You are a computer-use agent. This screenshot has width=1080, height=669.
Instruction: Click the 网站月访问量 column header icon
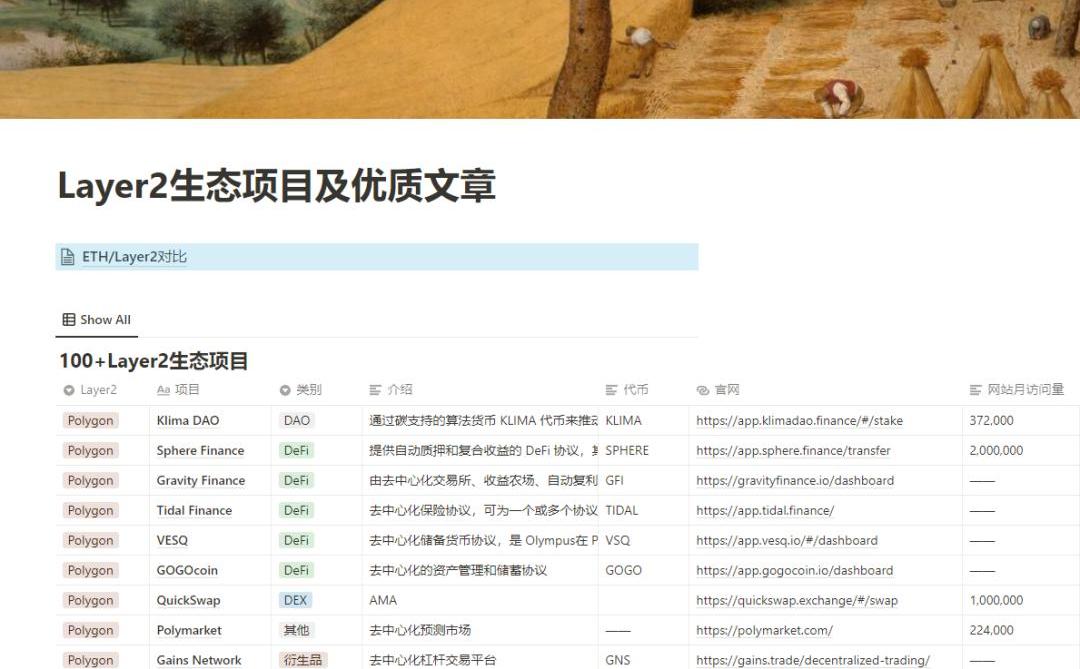[976, 390]
